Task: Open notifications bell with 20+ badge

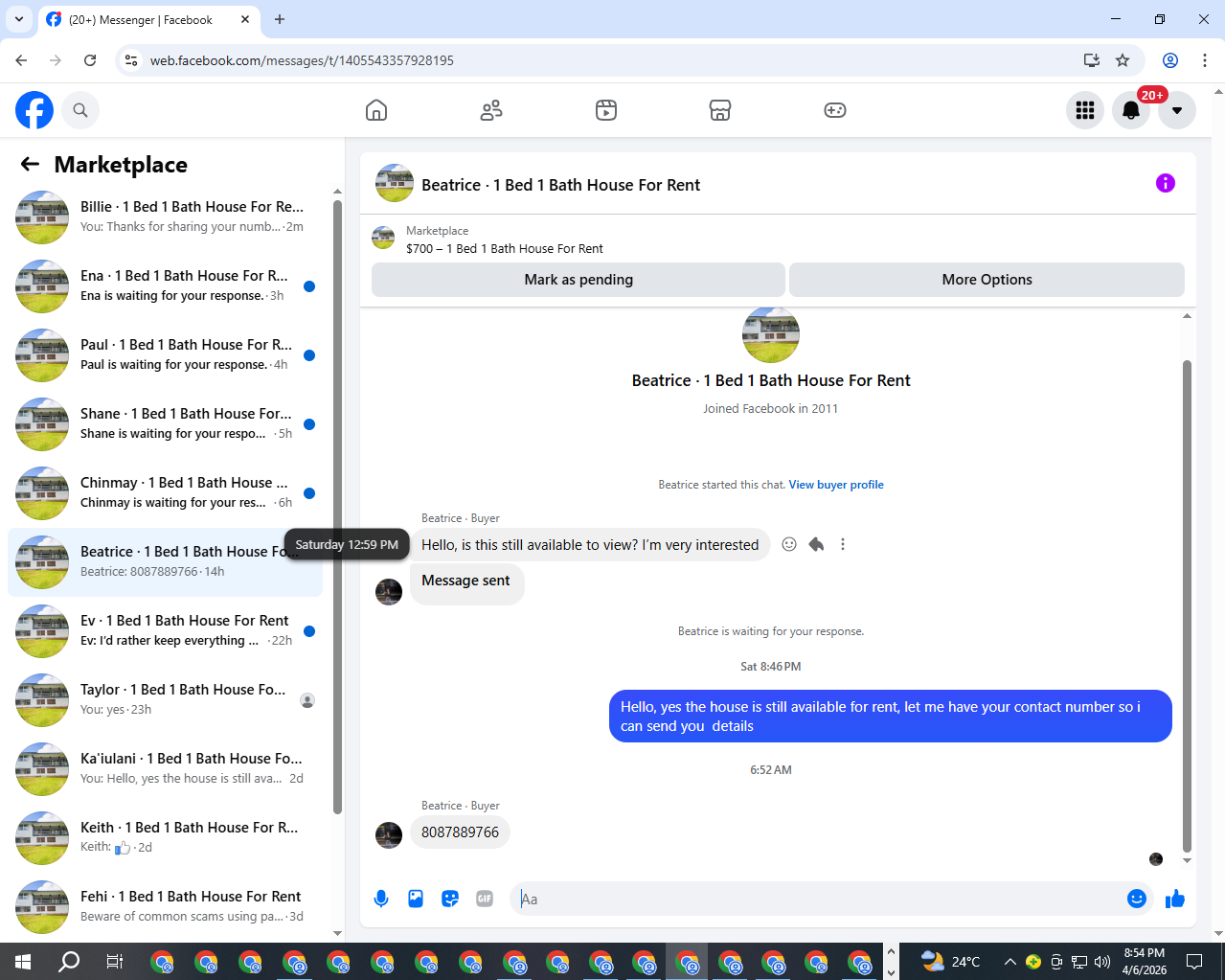Action: pos(1131,110)
